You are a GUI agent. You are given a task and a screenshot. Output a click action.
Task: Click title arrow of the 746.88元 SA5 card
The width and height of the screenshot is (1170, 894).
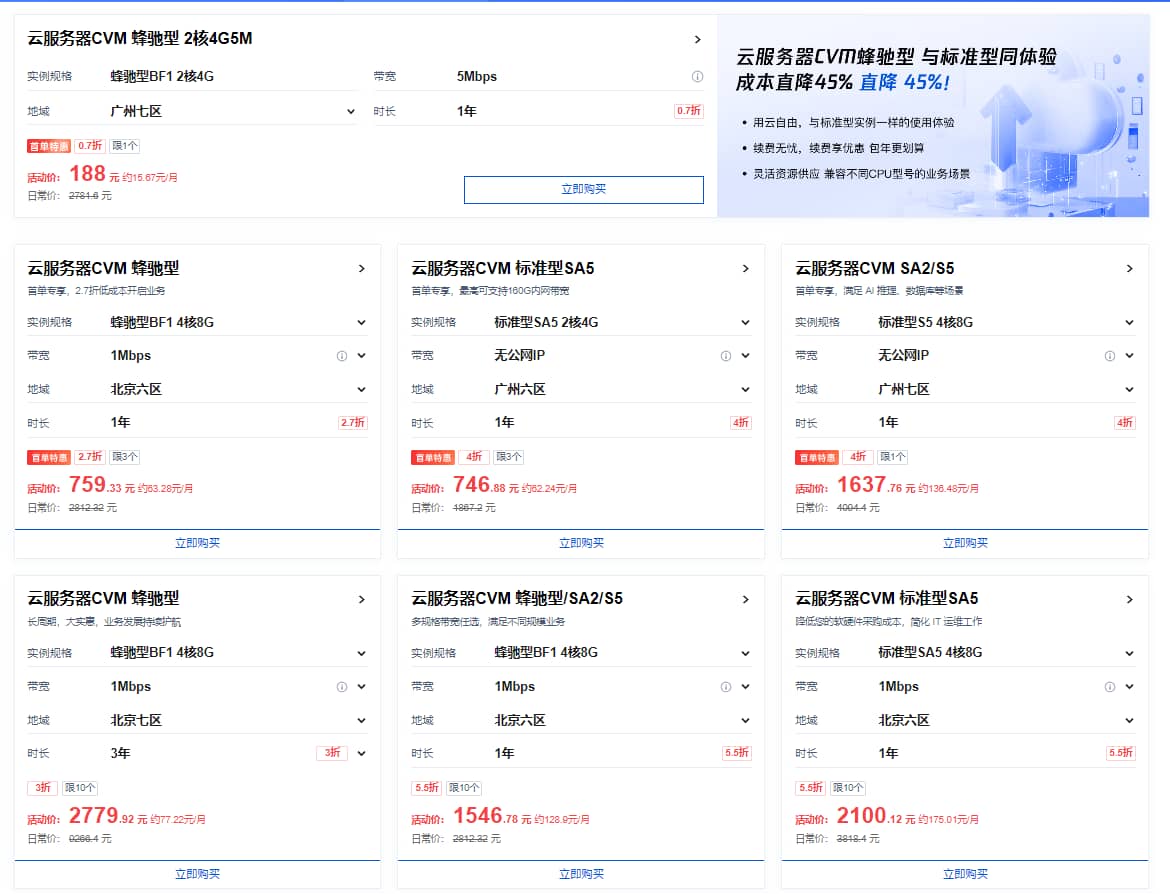[x=745, y=269]
